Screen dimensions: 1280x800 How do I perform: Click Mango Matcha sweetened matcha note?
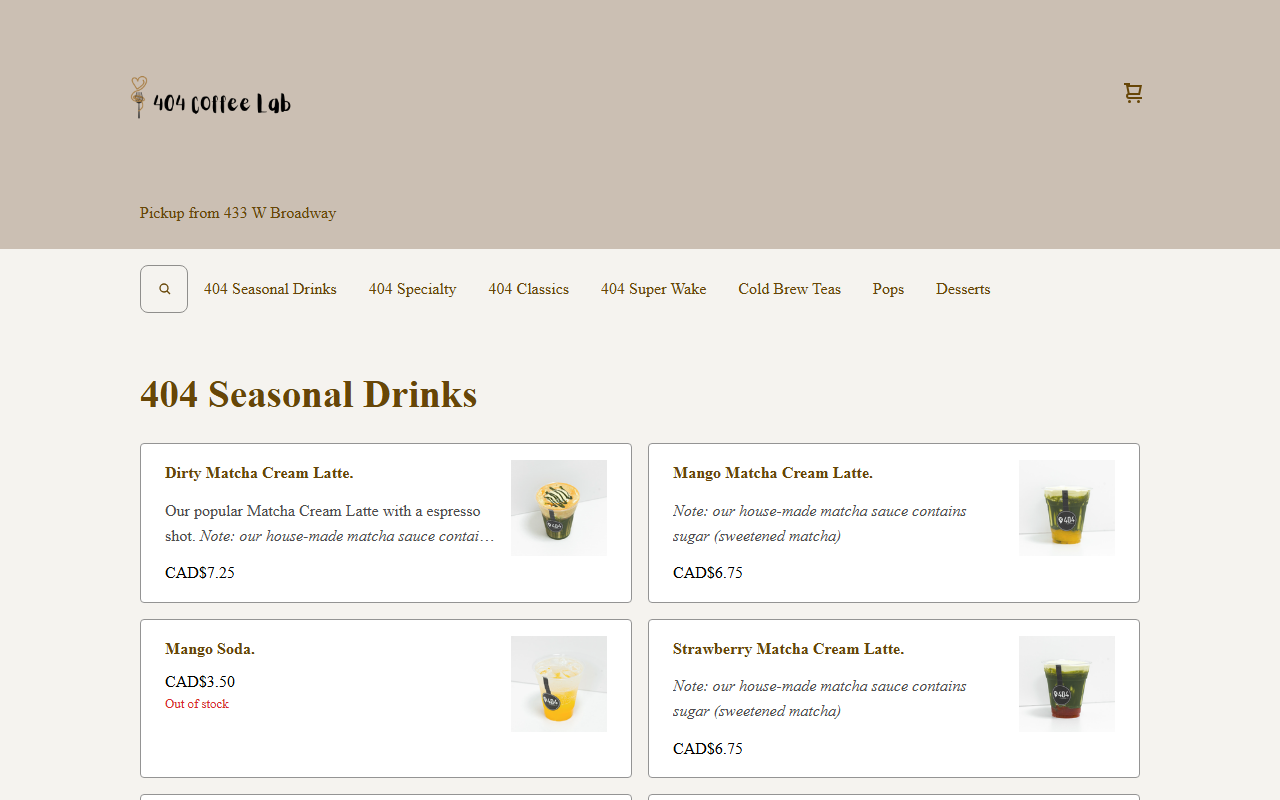[x=820, y=523]
